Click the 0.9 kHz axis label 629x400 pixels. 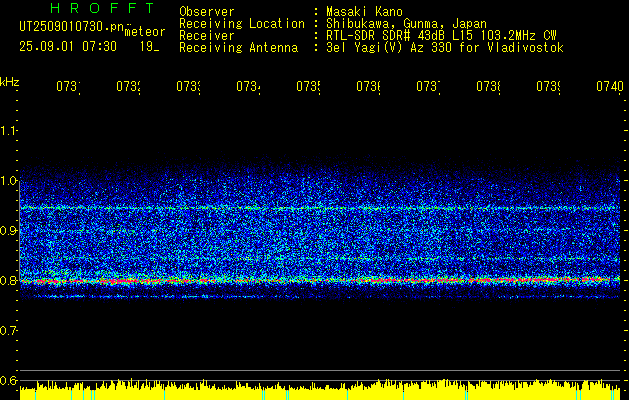coord(8,230)
